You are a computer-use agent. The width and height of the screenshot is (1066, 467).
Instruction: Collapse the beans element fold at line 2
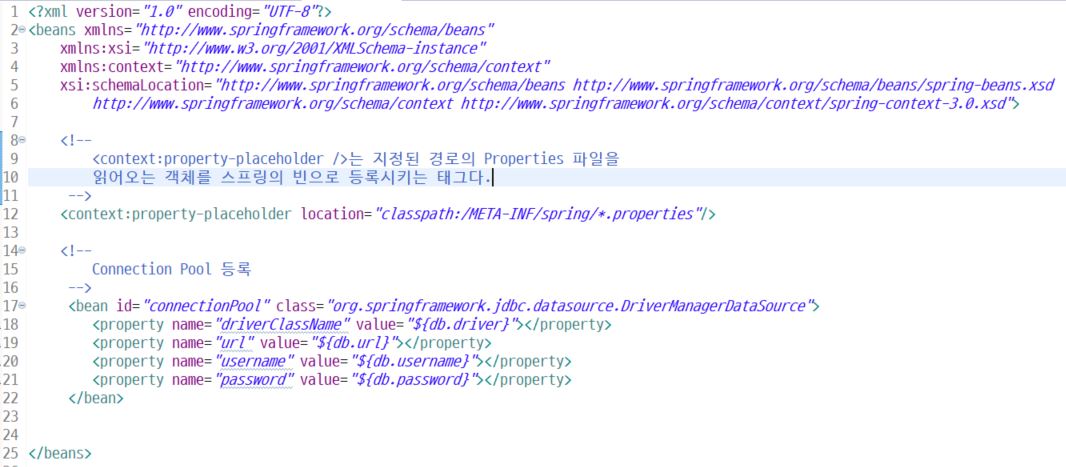tap(23, 31)
